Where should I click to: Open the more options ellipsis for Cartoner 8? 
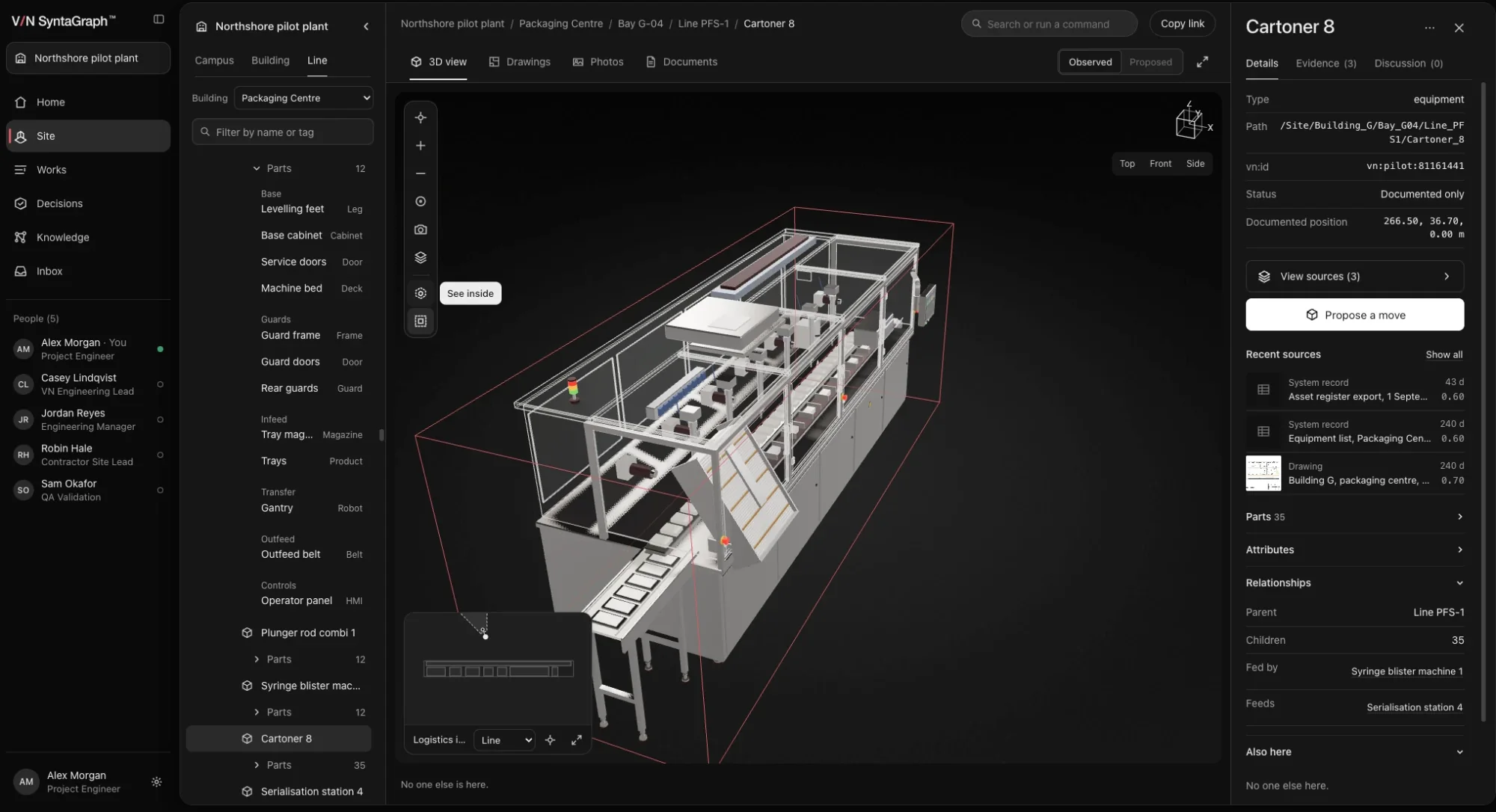click(x=1429, y=28)
